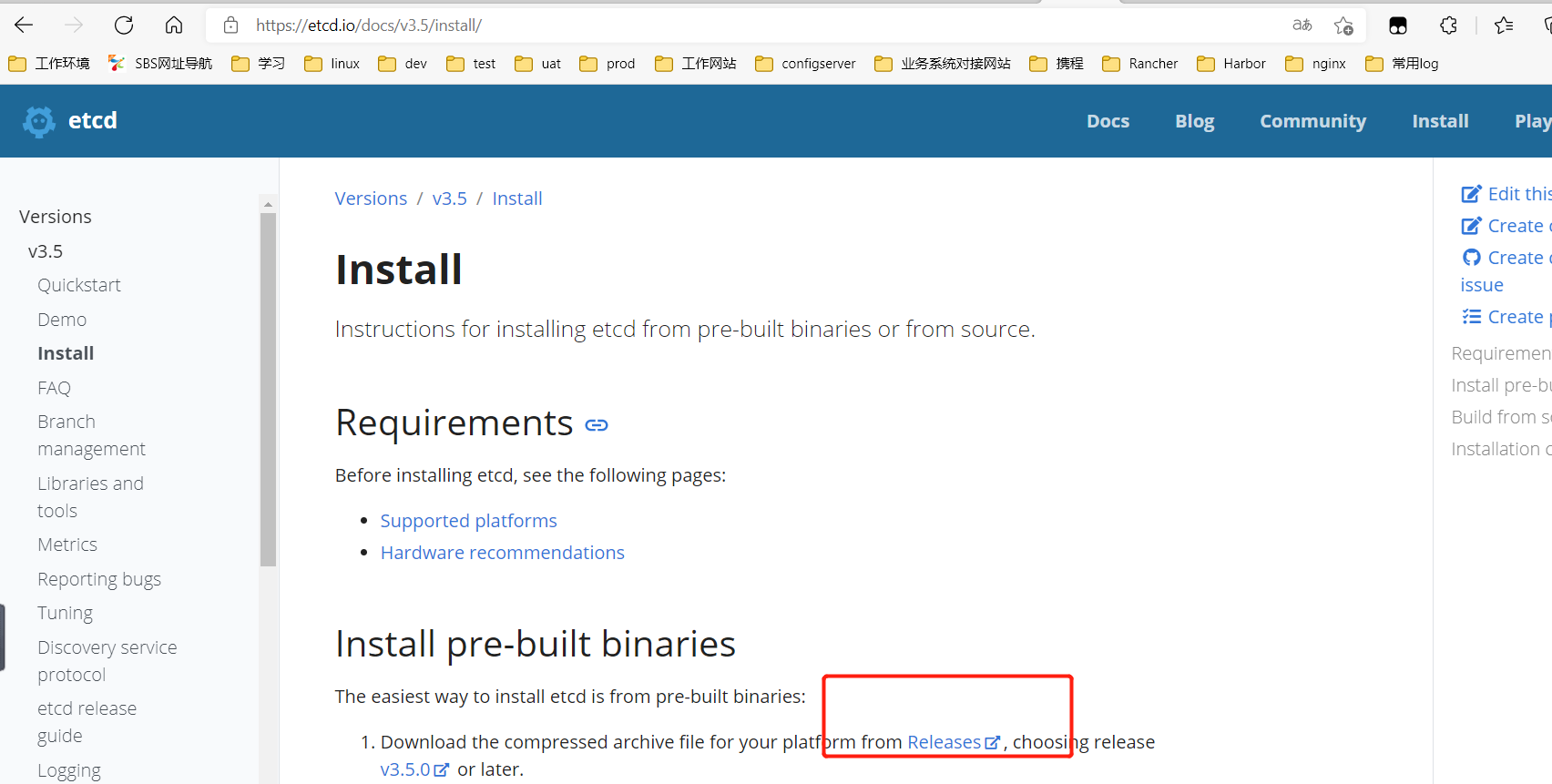Image resolution: width=1552 pixels, height=784 pixels.
Task: Open the 业务系统对接网站 bookmark folder
Action: [943, 64]
